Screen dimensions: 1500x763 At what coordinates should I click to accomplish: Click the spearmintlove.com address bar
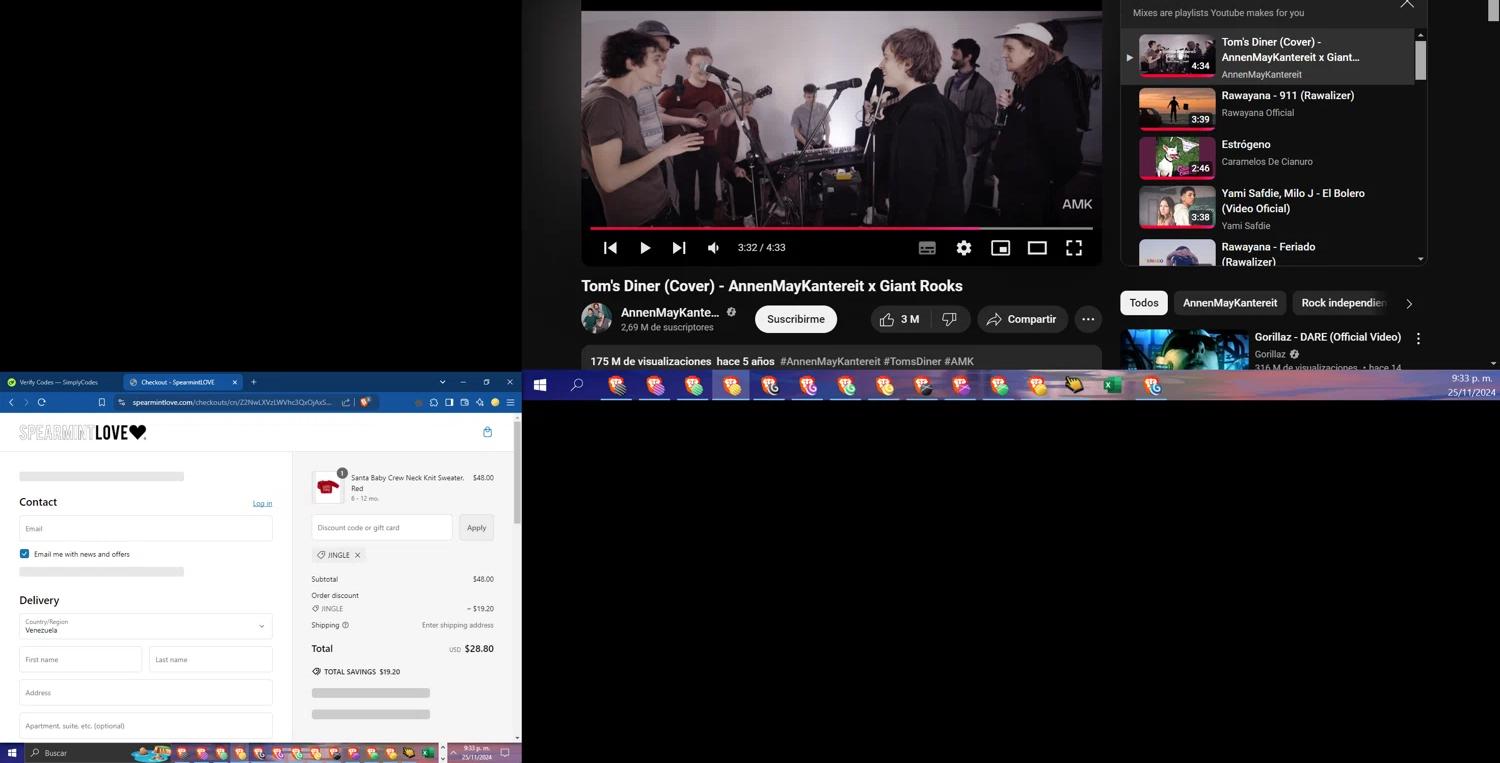tap(232, 402)
